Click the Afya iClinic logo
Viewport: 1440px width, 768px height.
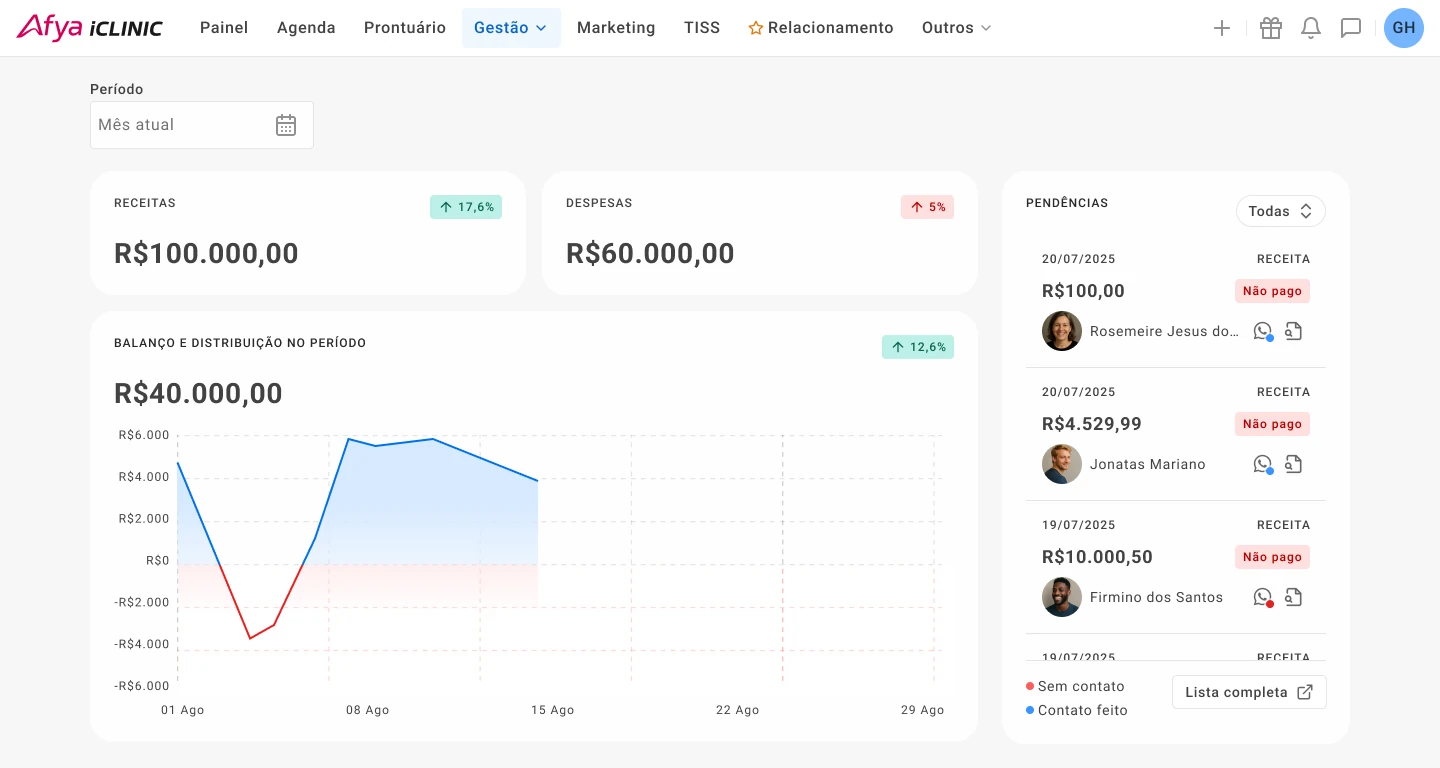click(90, 27)
